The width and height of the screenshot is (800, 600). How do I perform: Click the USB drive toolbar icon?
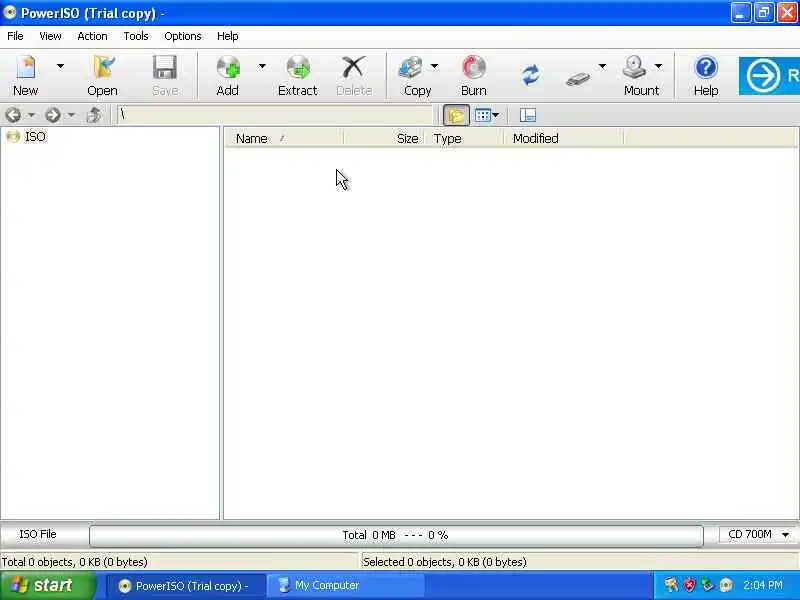tap(578, 78)
